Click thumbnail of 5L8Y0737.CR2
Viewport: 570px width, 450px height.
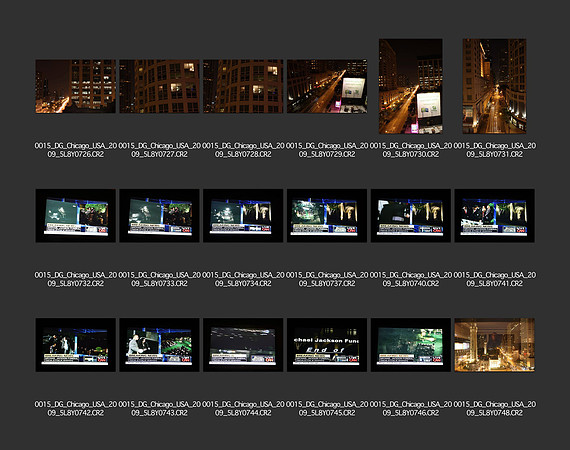click(x=327, y=216)
